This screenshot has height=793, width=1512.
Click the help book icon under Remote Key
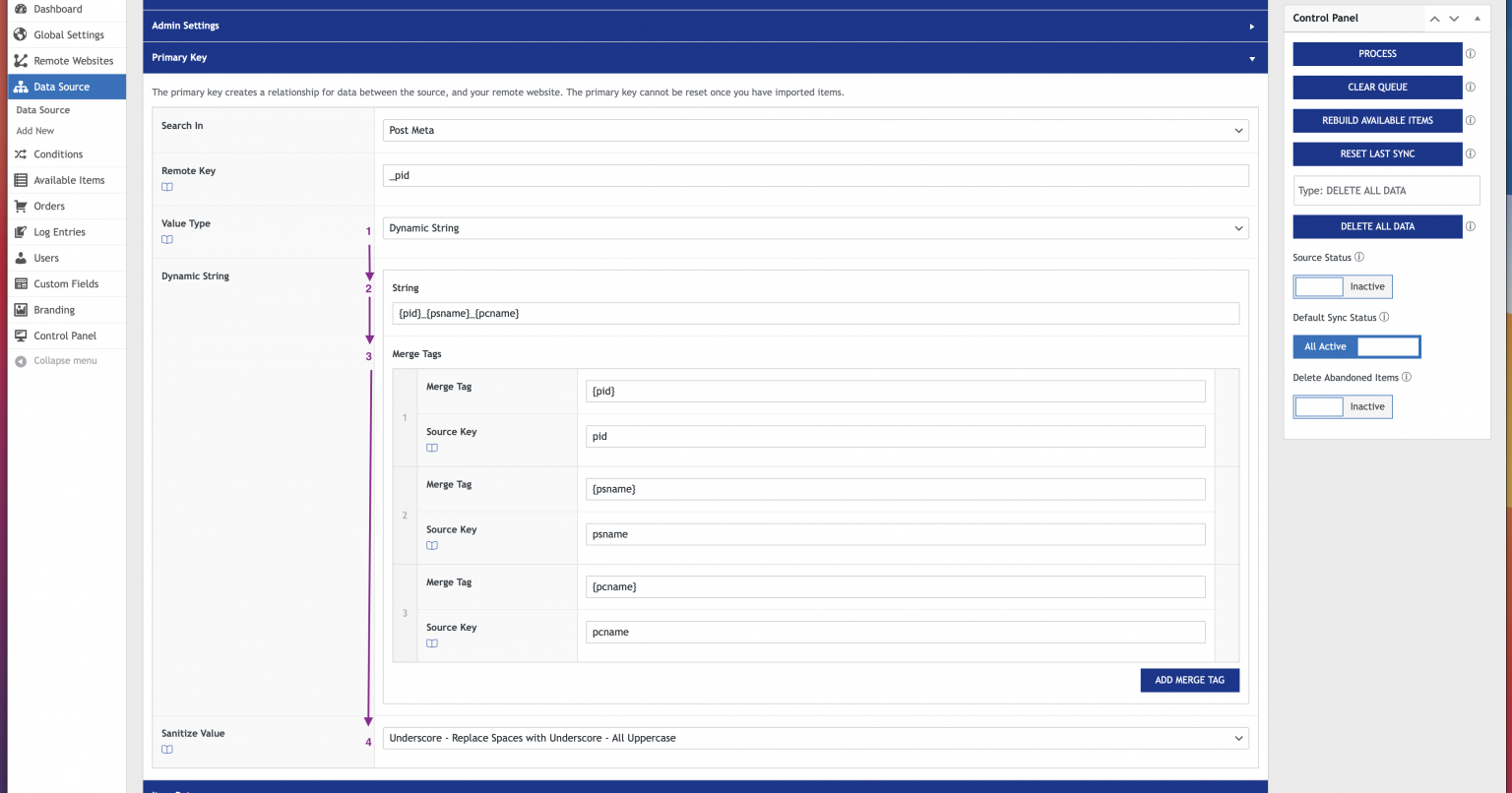(x=167, y=187)
